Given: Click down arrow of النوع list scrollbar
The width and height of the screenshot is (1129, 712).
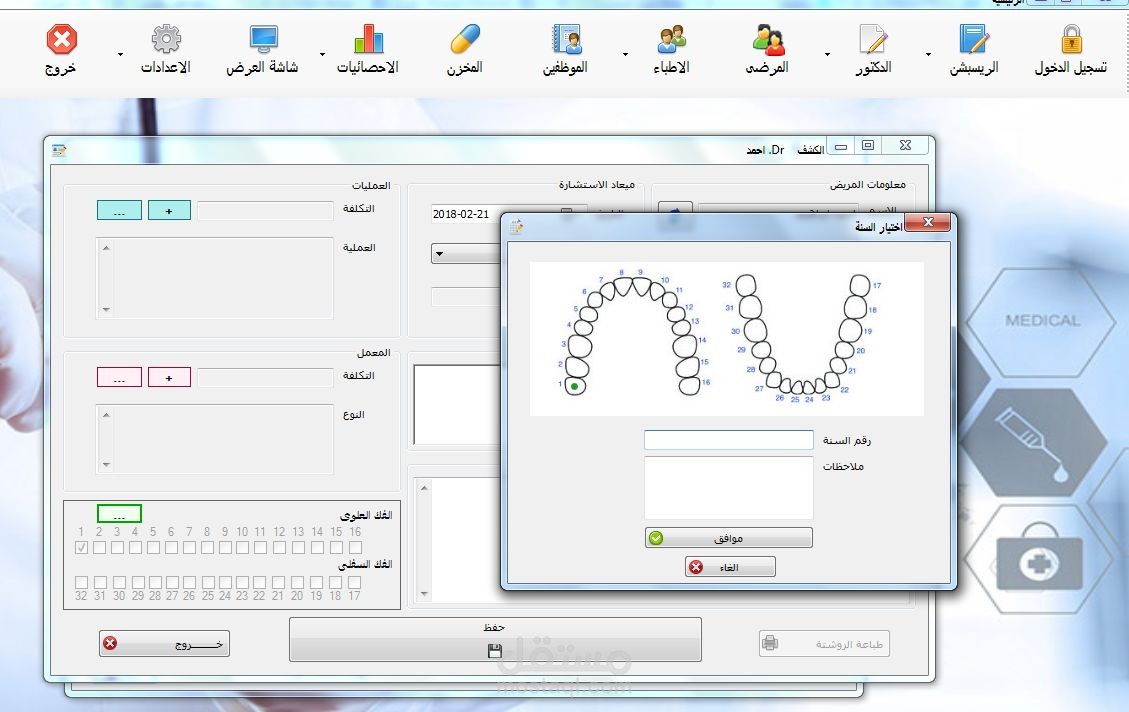Looking at the screenshot, I should tap(107, 465).
